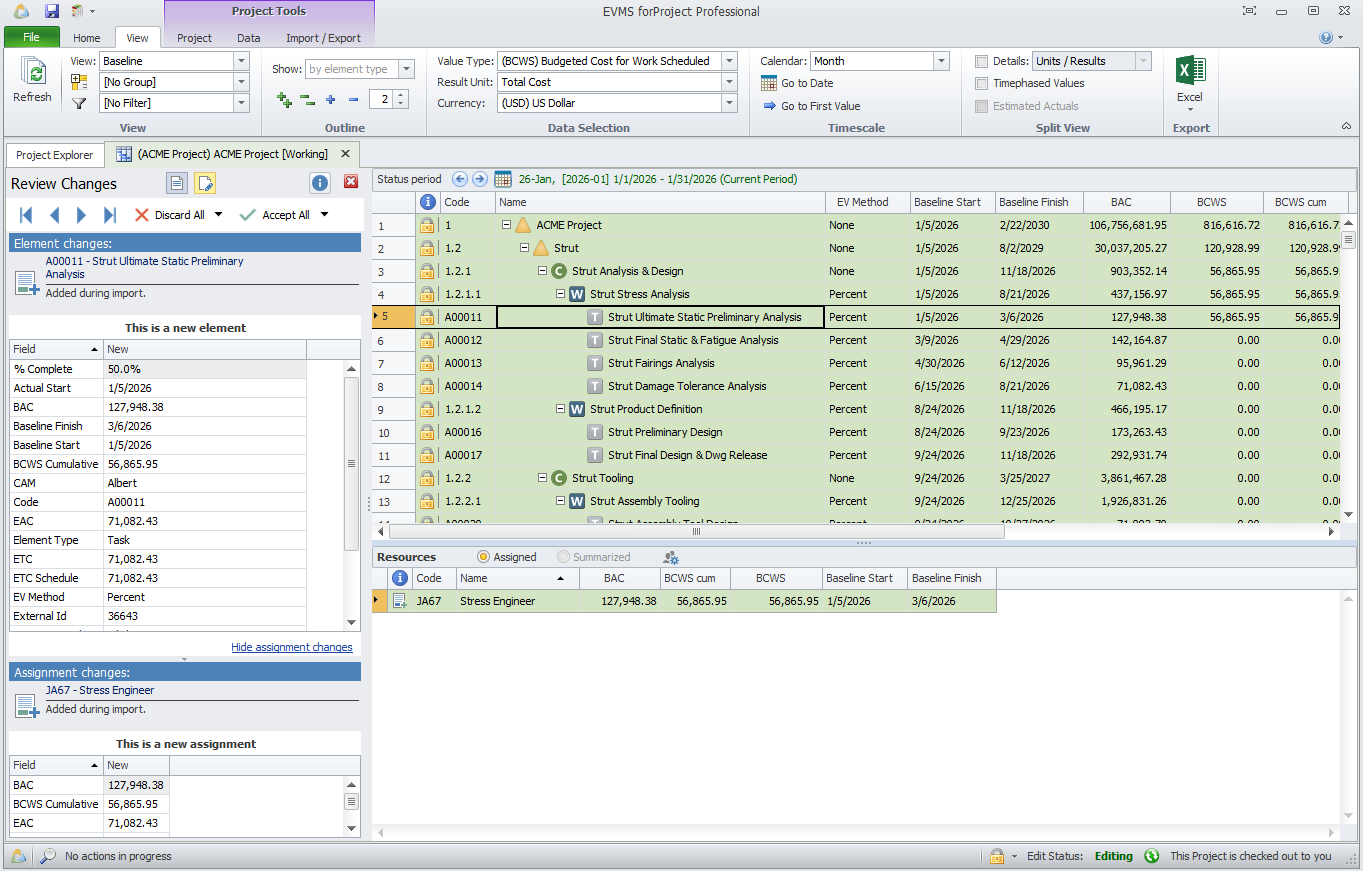Open the Accept All dropdown arrow
The image size is (1363, 871).
[x=324, y=215]
